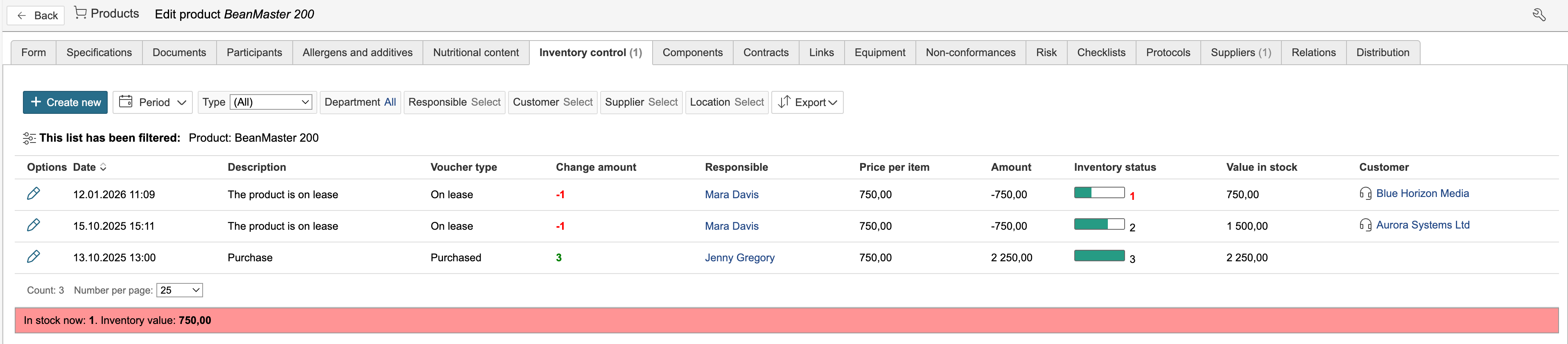Open the Checklists tab
Image resolution: width=1568 pixels, height=344 pixels.
[x=1102, y=52]
